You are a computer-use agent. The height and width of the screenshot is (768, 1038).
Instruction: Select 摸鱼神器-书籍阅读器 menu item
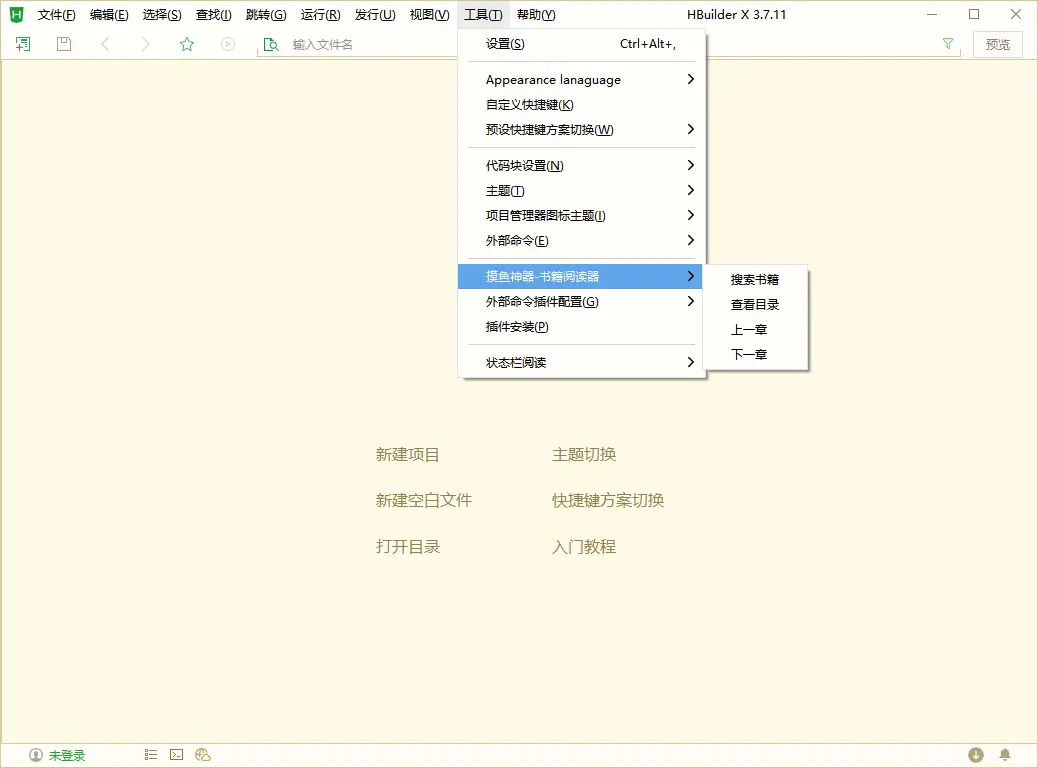[x=580, y=276]
